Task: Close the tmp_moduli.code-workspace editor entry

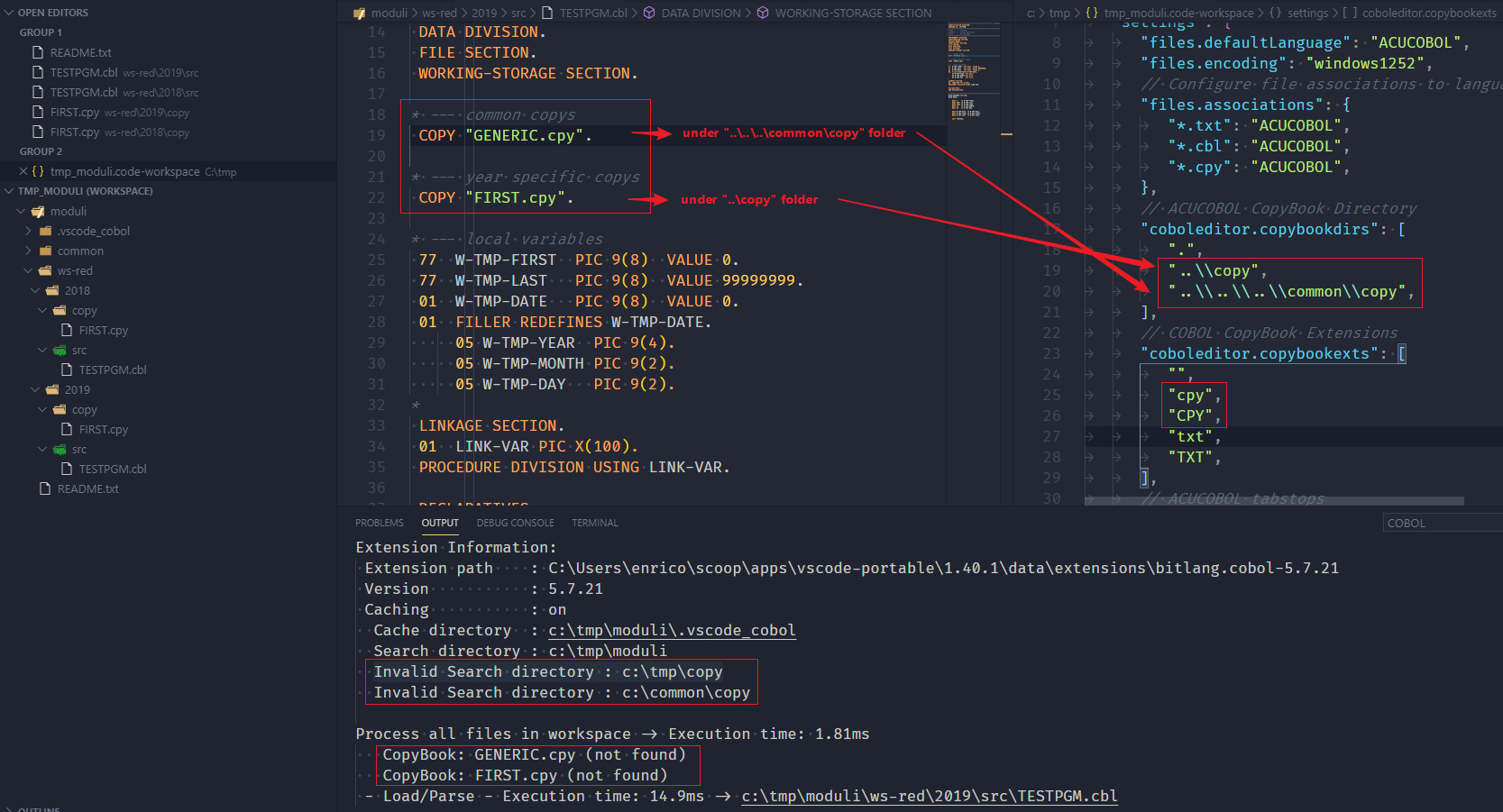Action: tap(22, 171)
